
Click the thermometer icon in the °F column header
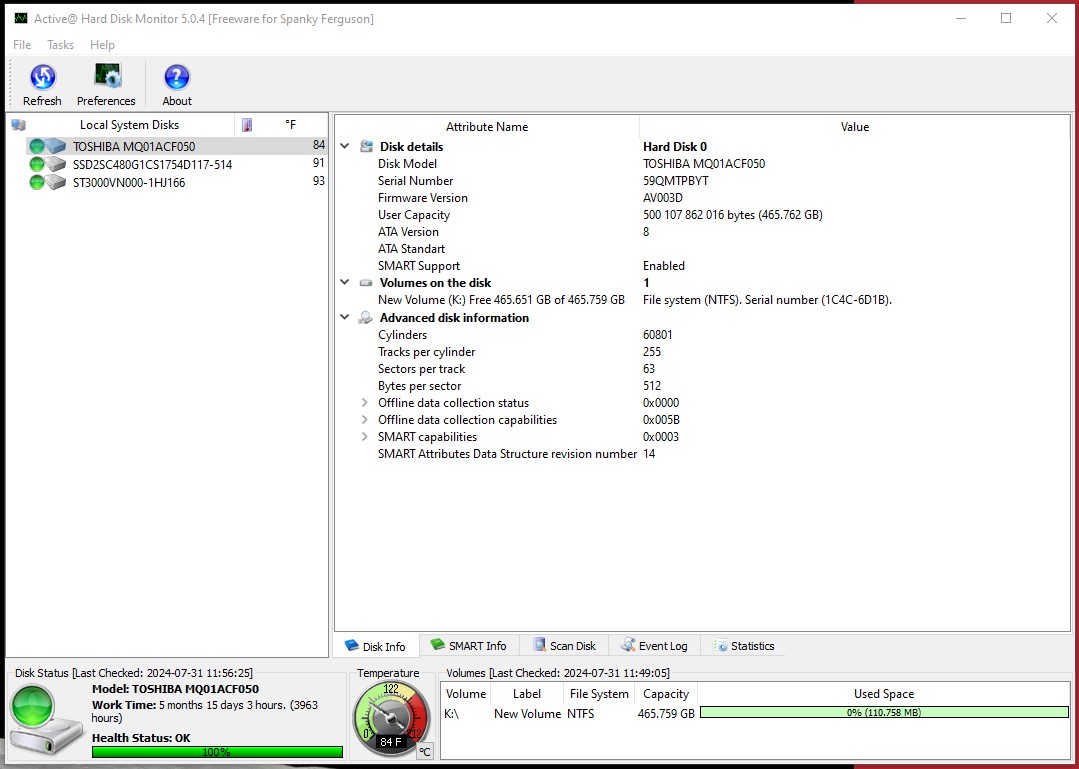point(246,124)
